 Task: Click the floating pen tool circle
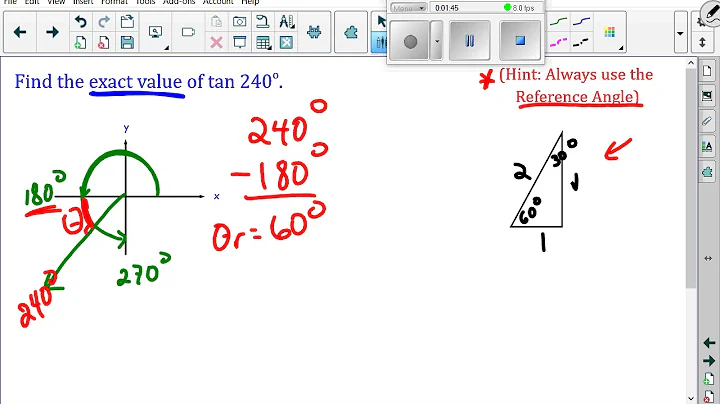pyautogui.click(x=711, y=13)
